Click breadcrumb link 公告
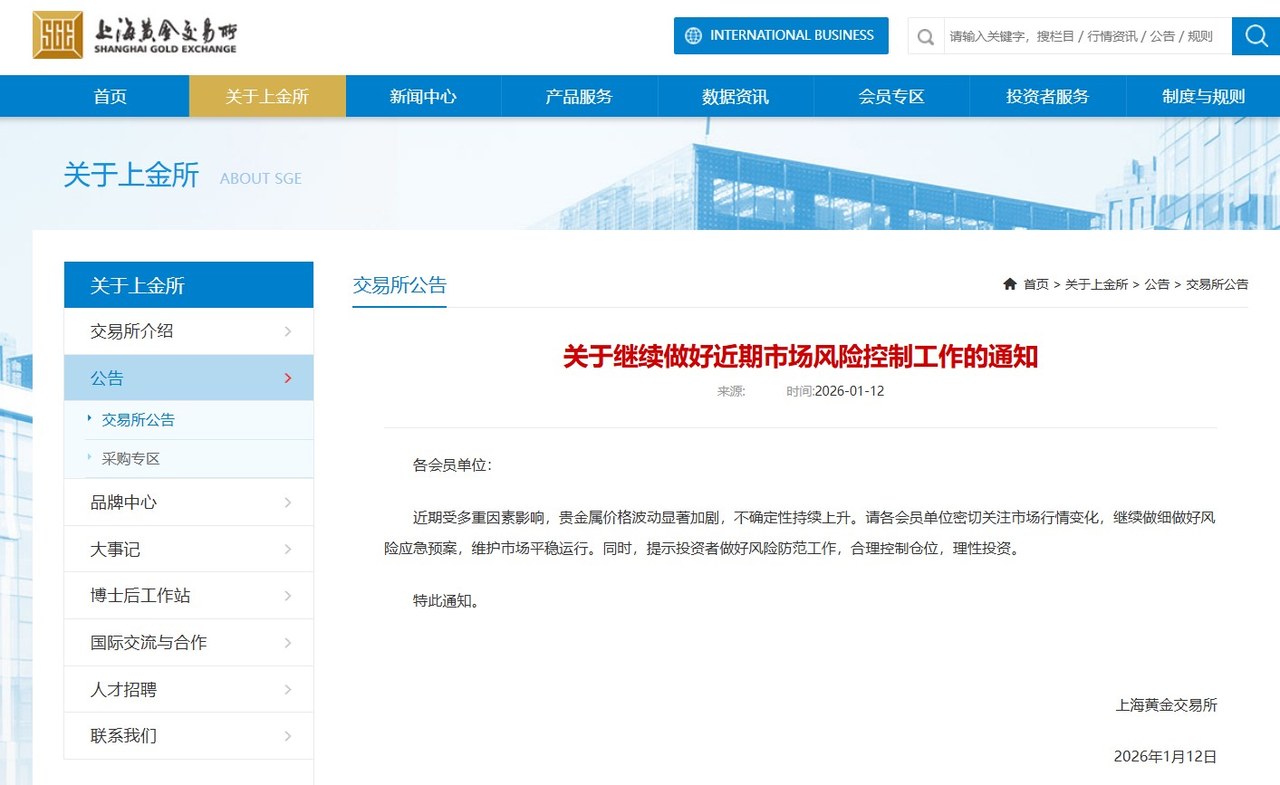 (x=1157, y=284)
